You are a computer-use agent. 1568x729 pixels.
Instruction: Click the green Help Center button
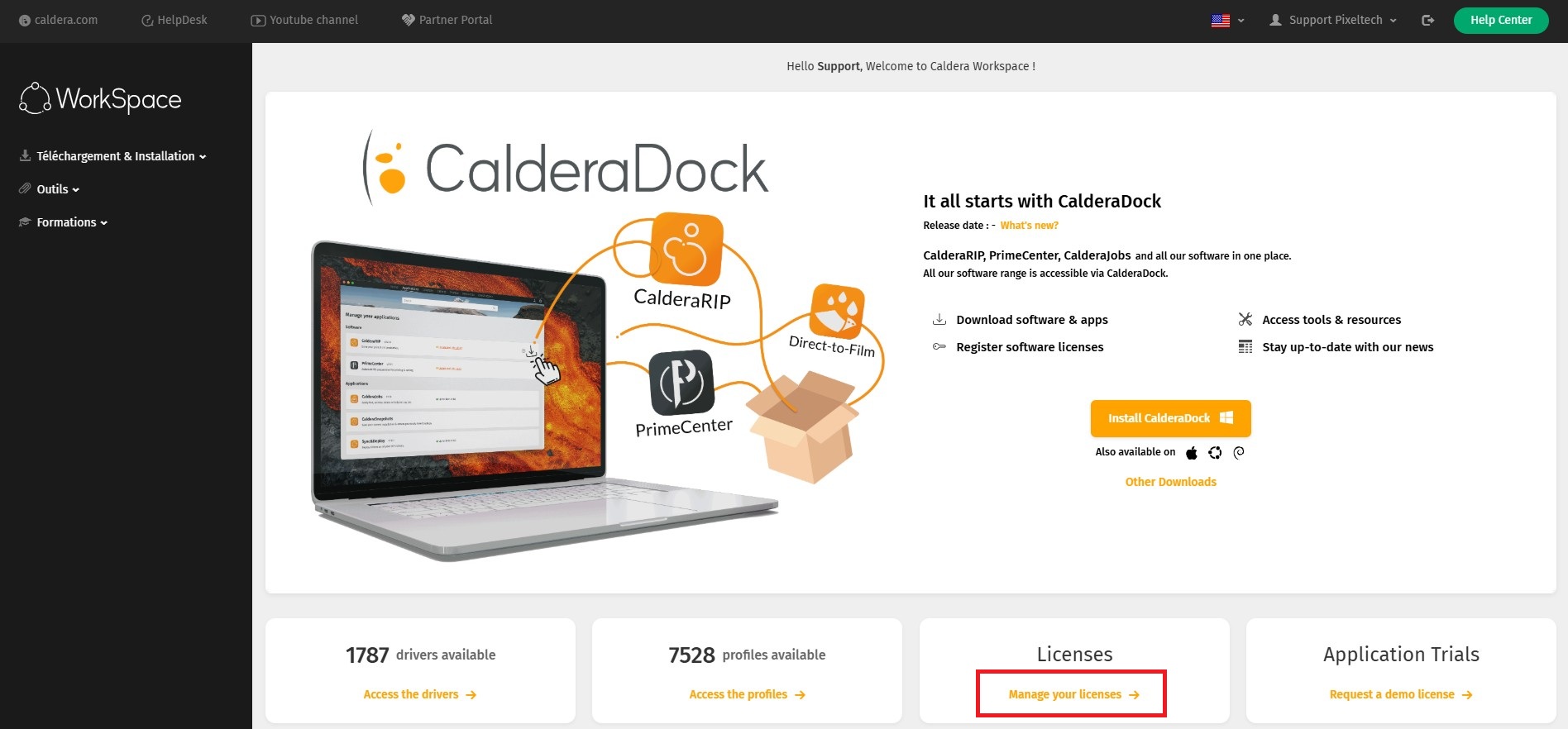click(x=1500, y=20)
